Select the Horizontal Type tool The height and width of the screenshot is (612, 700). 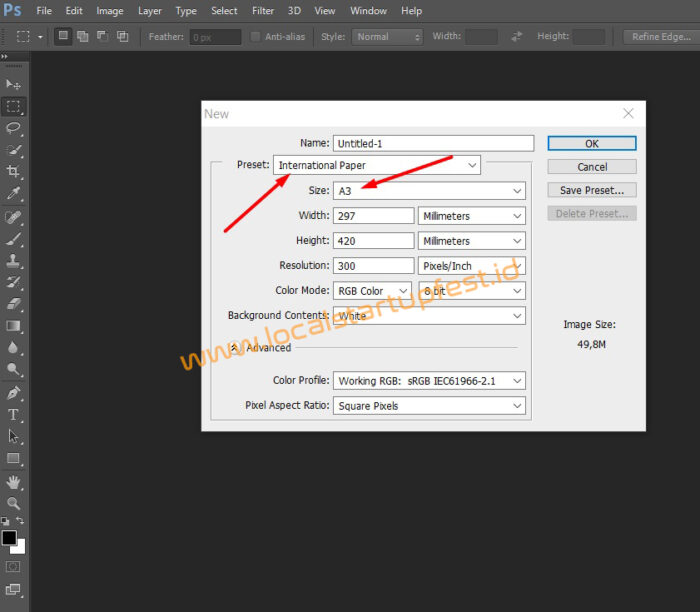(x=13, y=415)
